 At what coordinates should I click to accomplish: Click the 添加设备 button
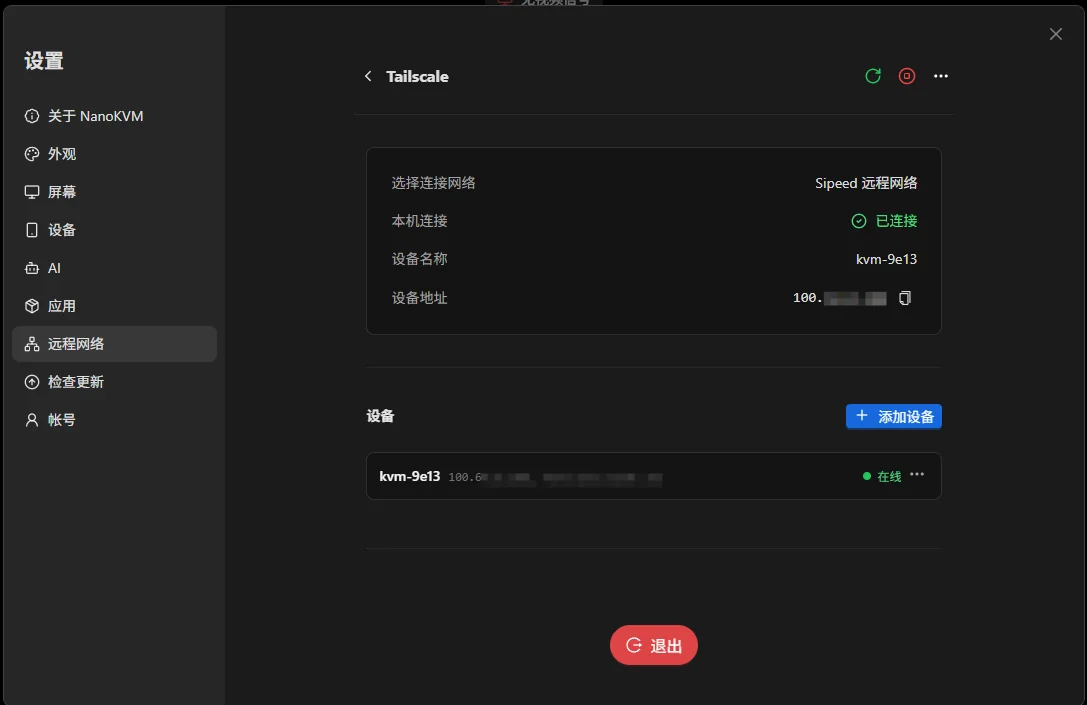point(894,417)
